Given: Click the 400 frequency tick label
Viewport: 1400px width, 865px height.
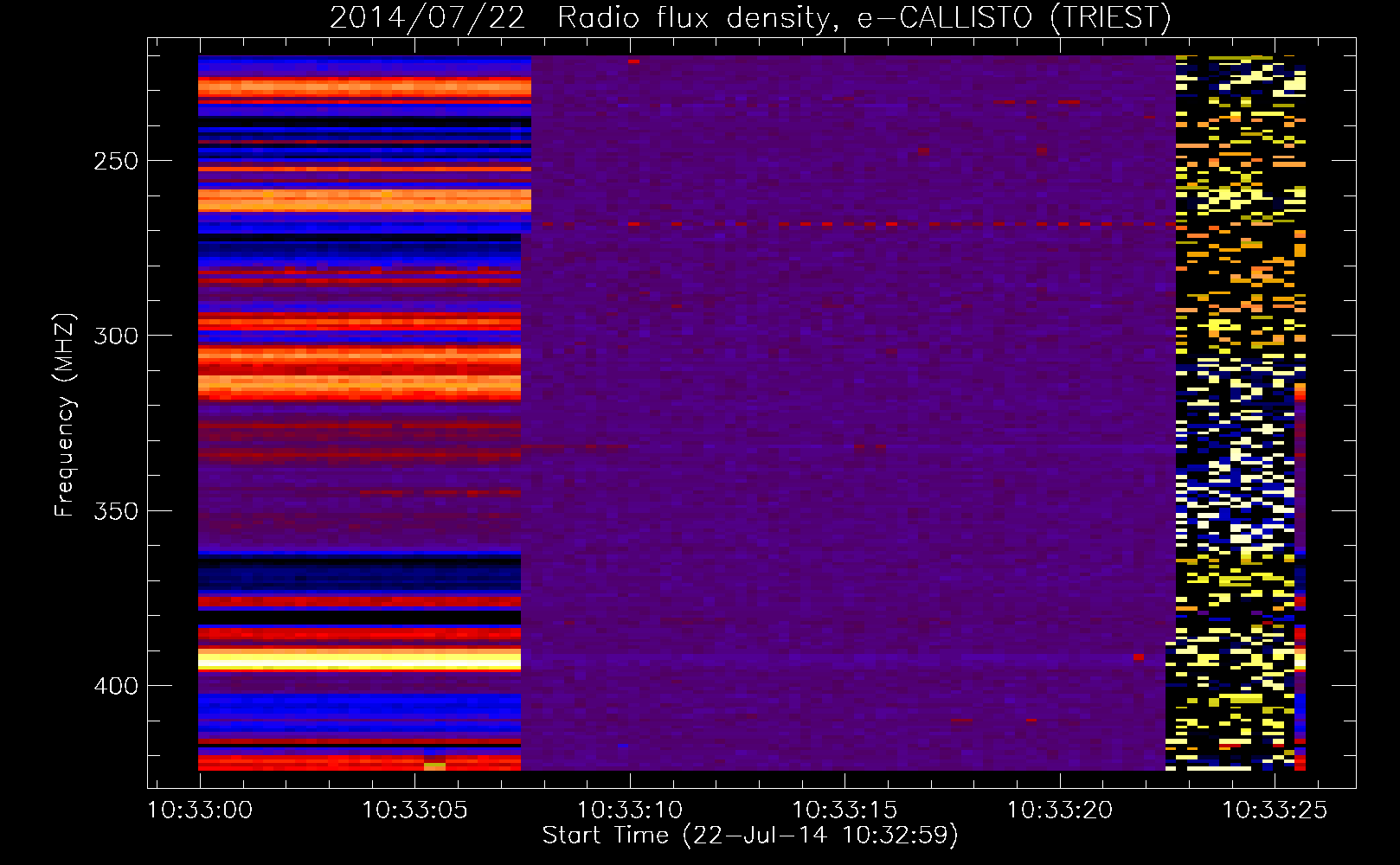Looking at the screenshot, I should pos(116,686).
